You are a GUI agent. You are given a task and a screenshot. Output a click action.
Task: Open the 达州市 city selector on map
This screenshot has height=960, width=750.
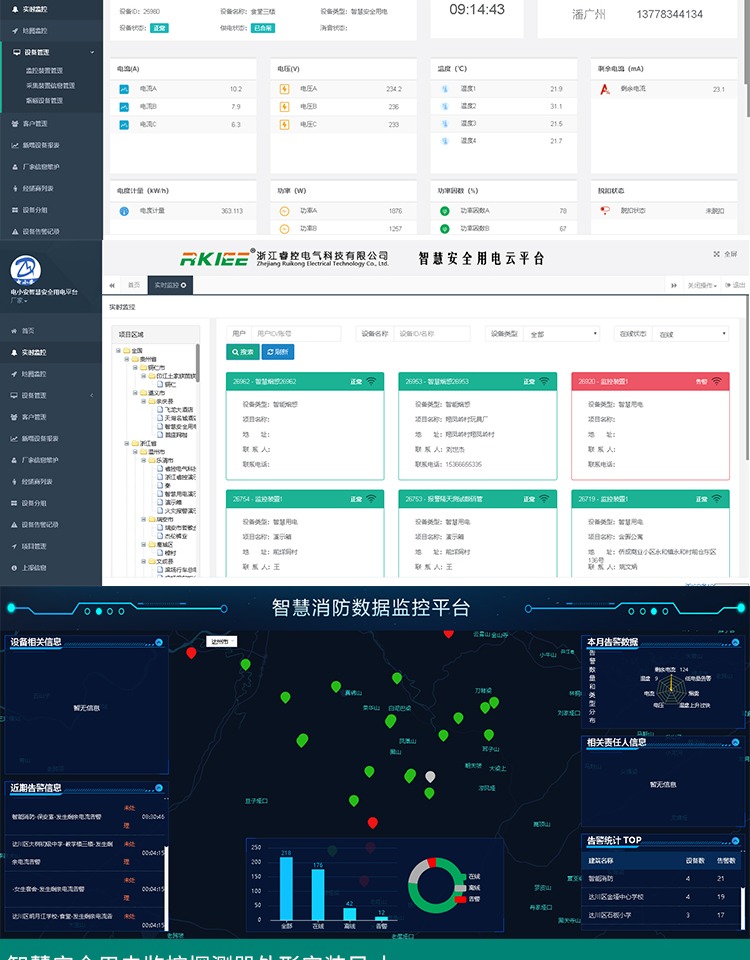coord(221,641)
